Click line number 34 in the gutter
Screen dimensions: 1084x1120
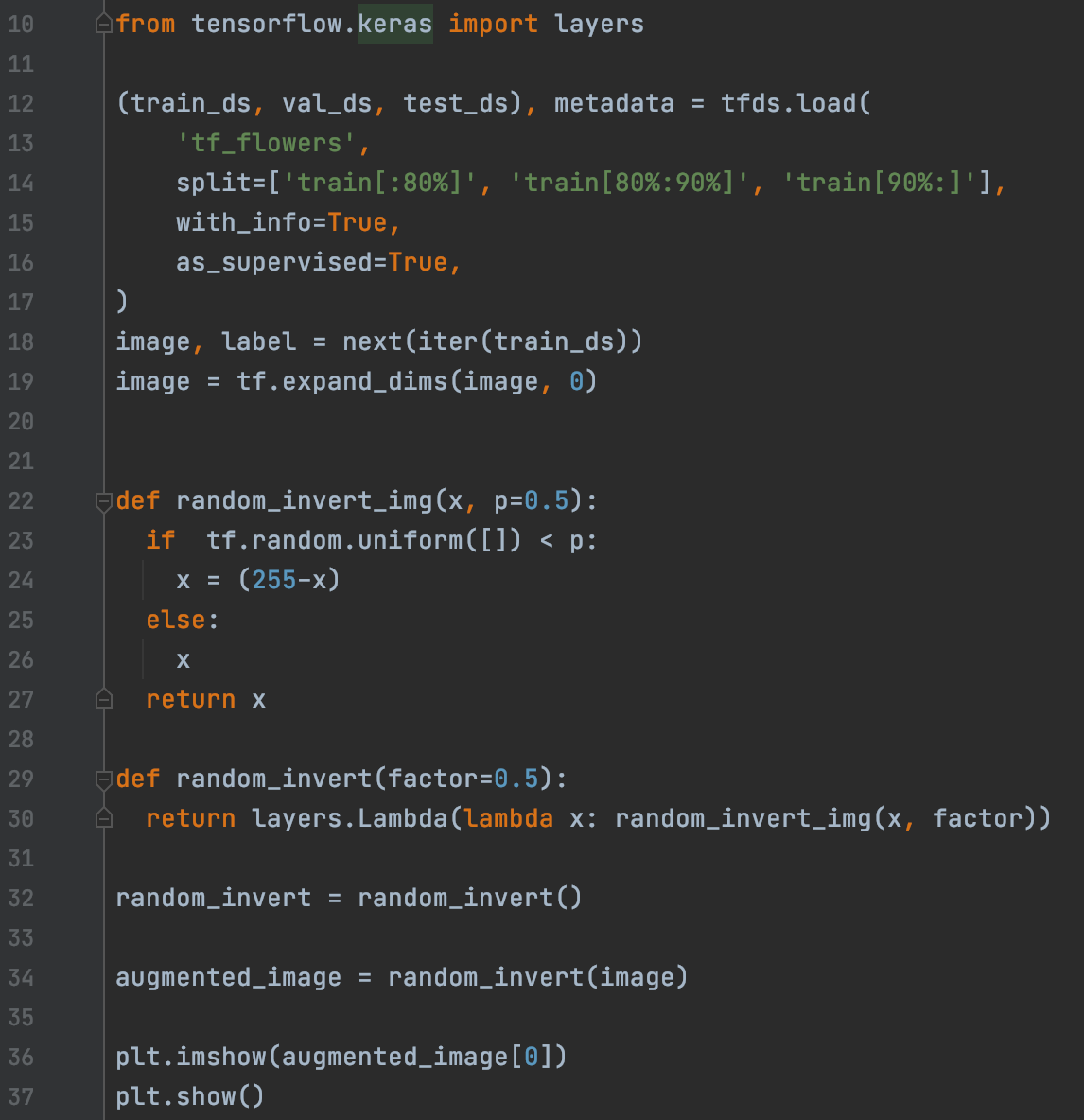point(21,977)
